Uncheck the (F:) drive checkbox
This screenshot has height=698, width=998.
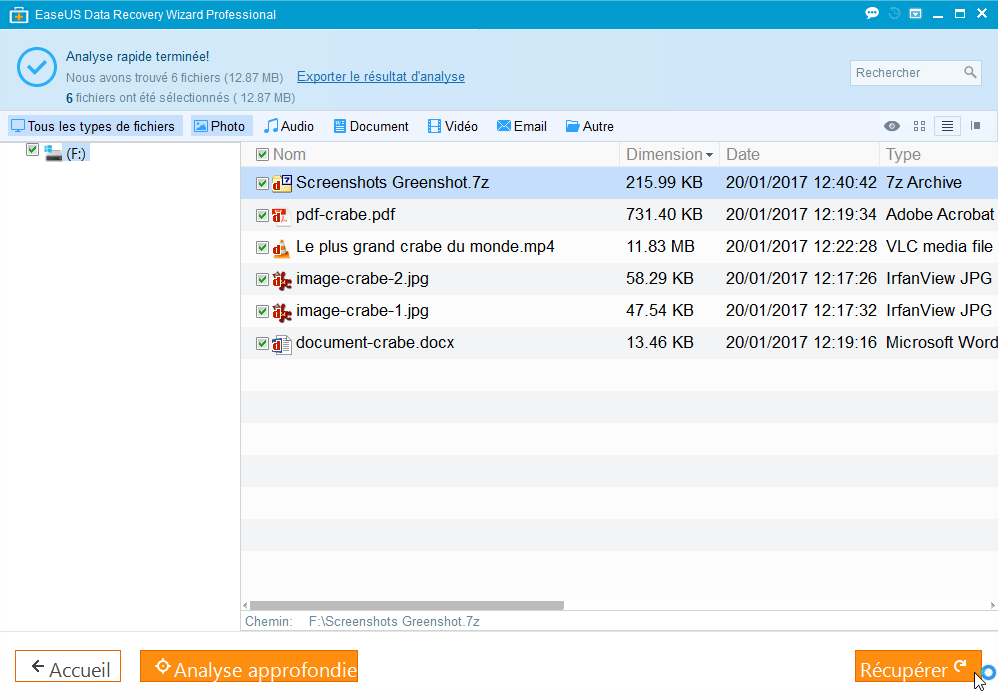[32, 150]
